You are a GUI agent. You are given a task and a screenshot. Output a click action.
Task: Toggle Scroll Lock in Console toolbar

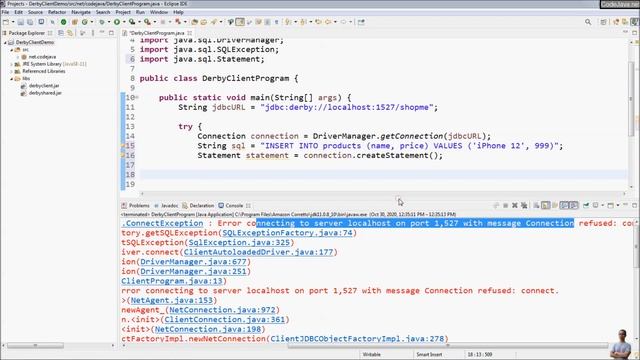pos(545,205)
